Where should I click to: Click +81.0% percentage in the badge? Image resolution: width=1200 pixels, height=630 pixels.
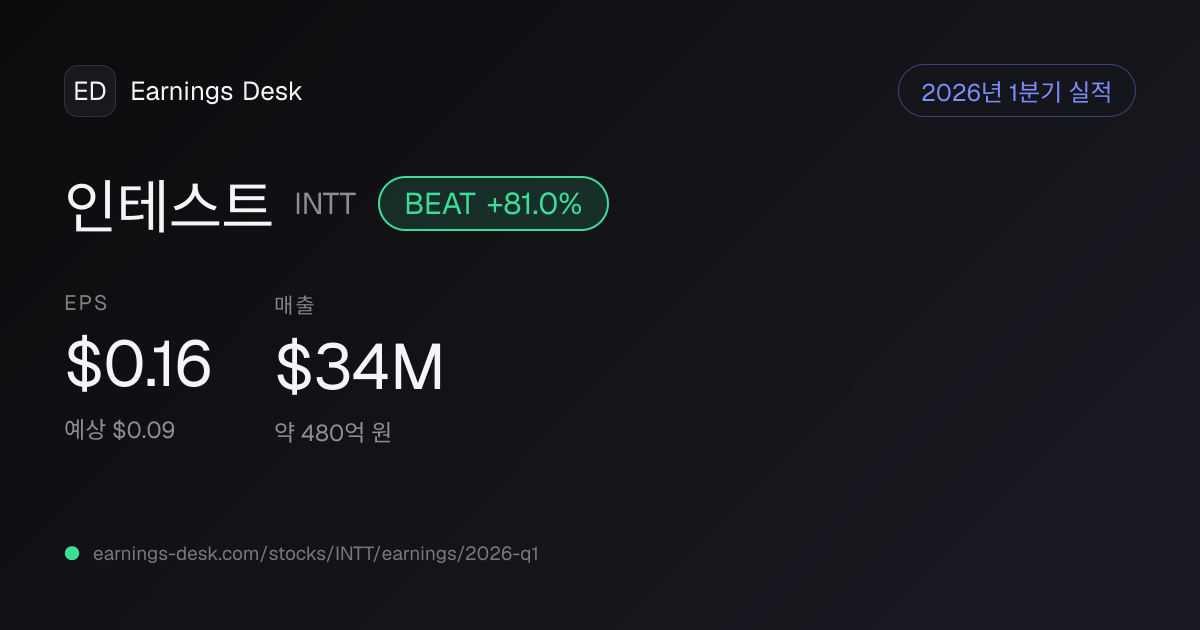[x=534, y=204]
